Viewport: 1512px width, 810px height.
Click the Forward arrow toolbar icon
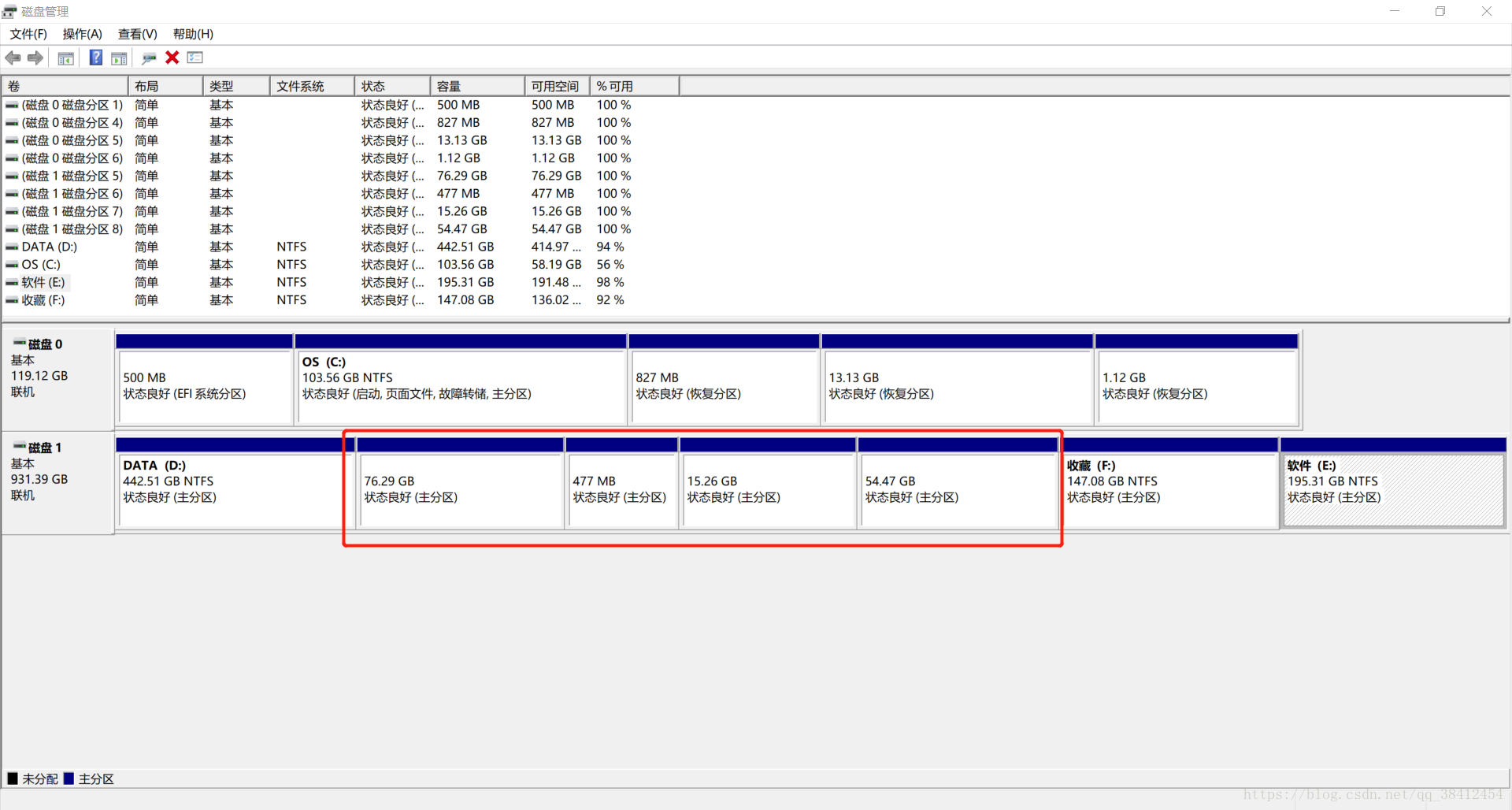pyautogui.click(x=35, y=58)
